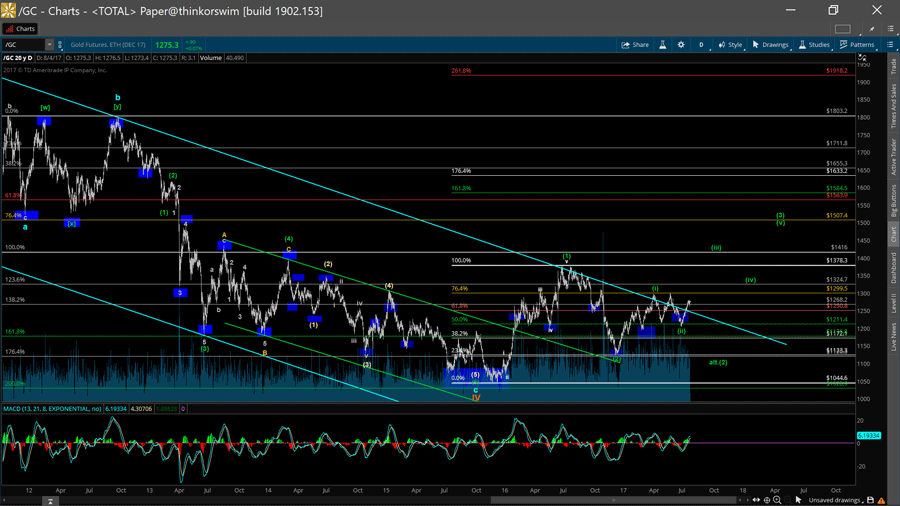Open the Trade side panel tab

tap(893, 67)
